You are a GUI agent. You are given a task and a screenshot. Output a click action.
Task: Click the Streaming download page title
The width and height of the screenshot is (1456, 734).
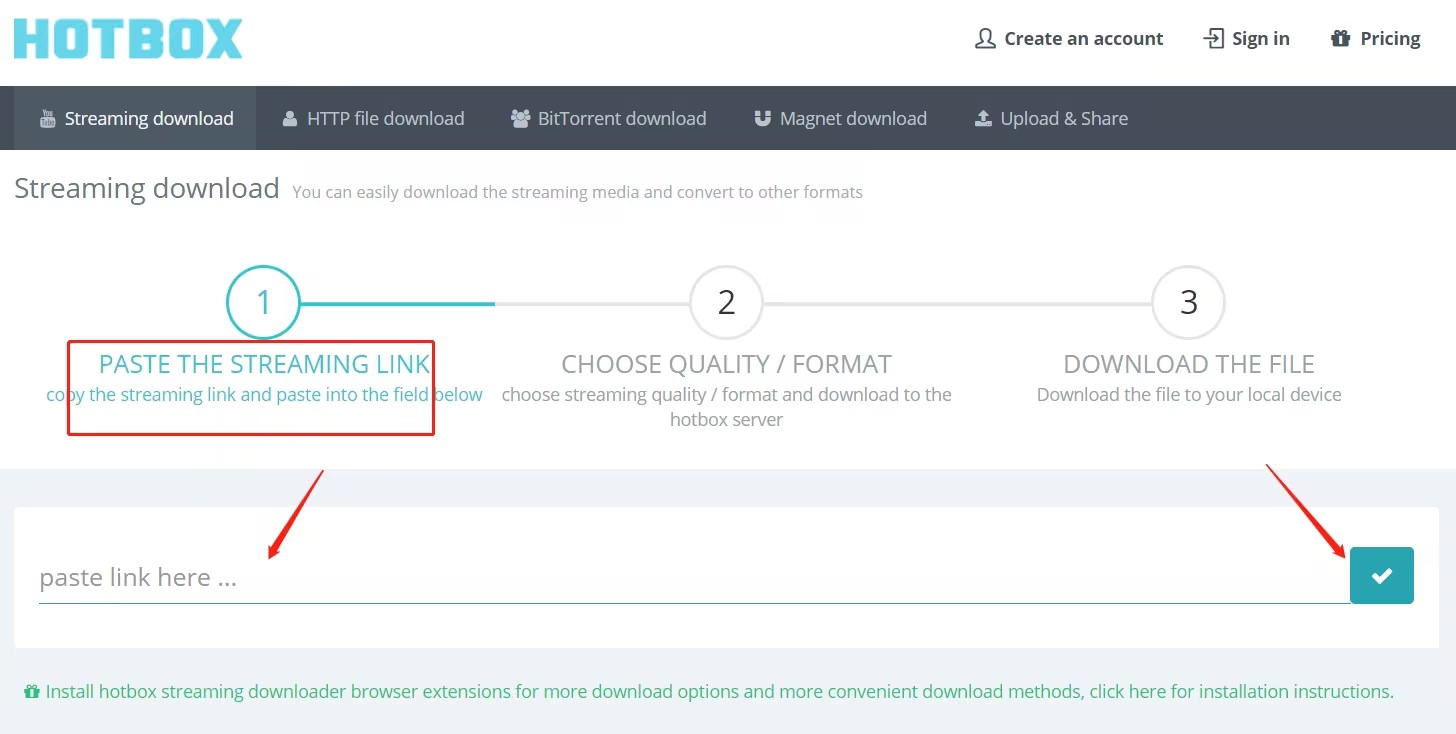pos(147,188)
